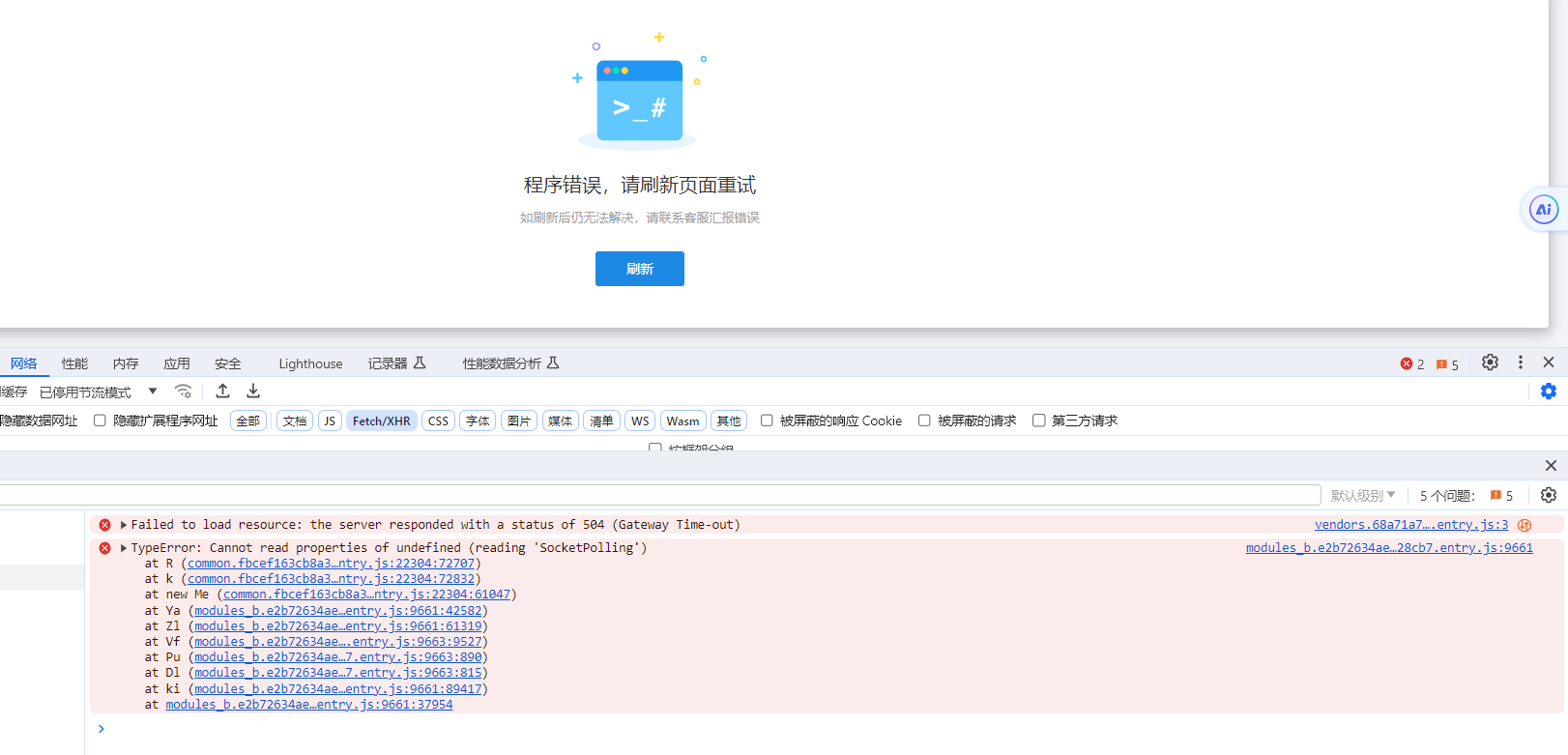This screenshot has width=1568, height=755.
Task: Open the 'at Pu' stack frame link
Action: click(x=338, y=657)
